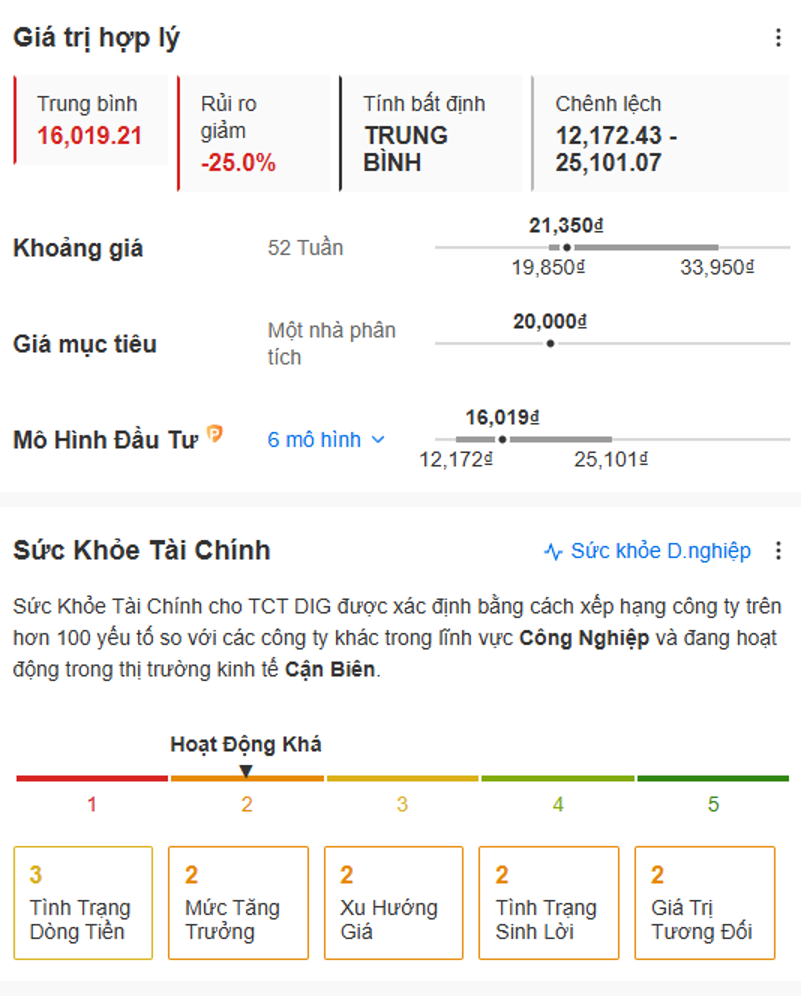This screenshot has width=802, height=996.
Task: Select the Rủi ro giảm -25.0% card
Action: click(253, 133)
